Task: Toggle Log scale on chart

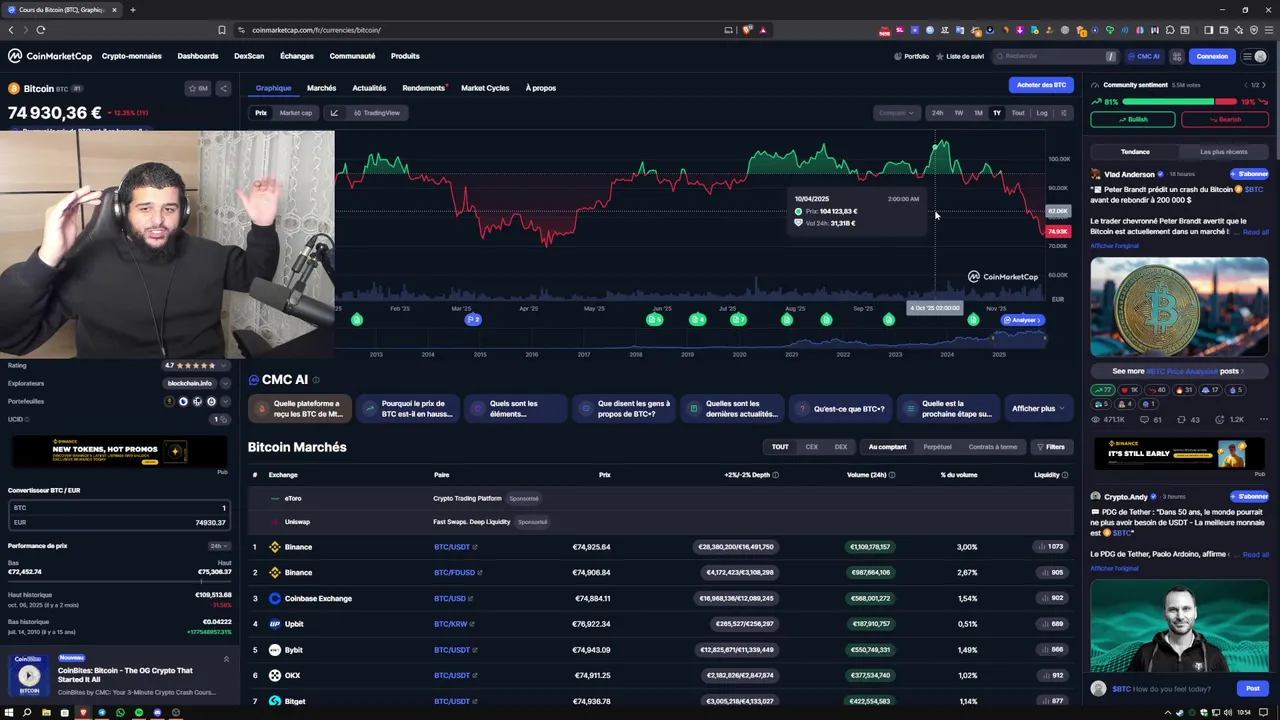Action: [x=1042, y=113]
